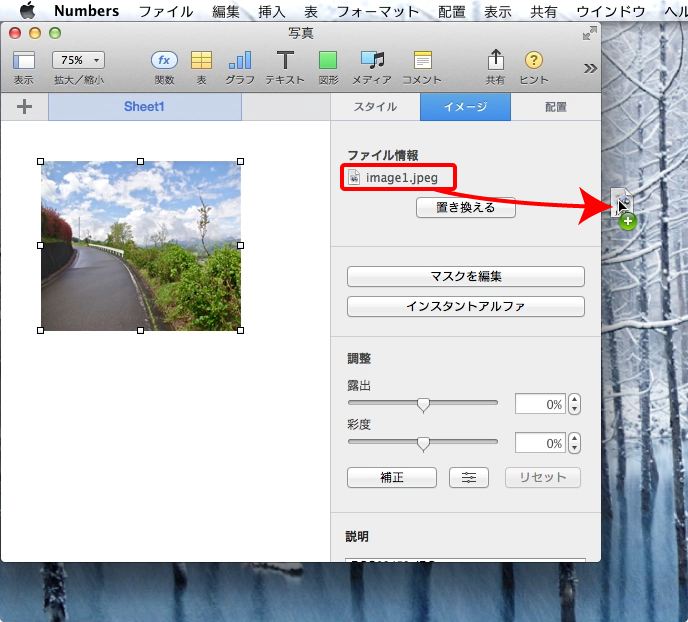Select the Sheet1 tab
688x622 pixels.
pyautogui.click(x=144, y=107)
